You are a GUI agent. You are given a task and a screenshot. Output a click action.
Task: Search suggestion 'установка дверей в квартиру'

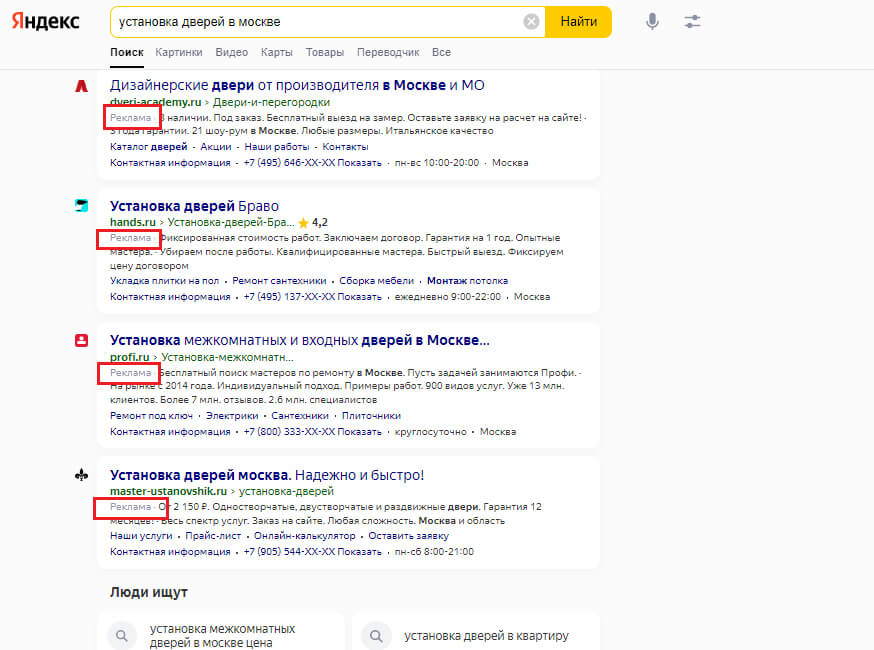486,636
